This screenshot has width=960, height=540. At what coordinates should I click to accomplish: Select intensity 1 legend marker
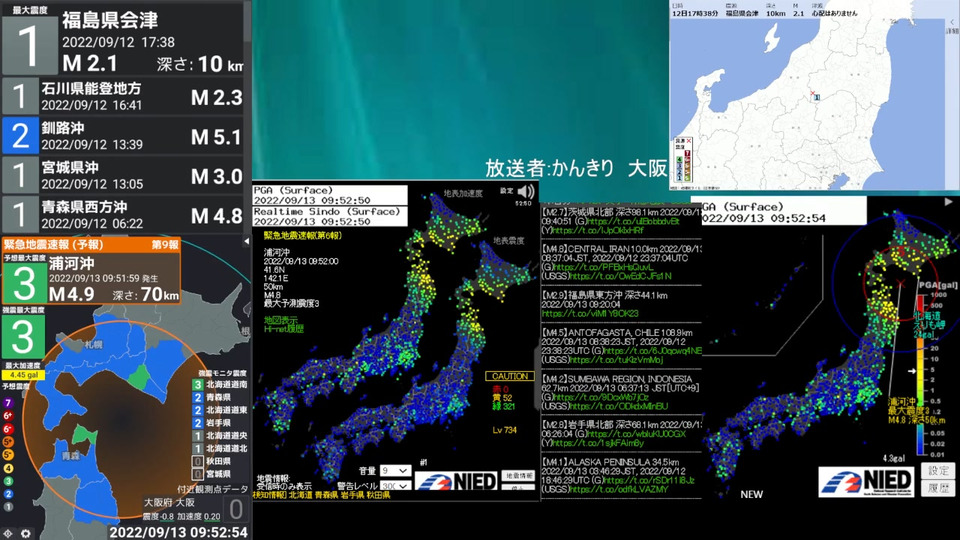[x=8, y=507]
